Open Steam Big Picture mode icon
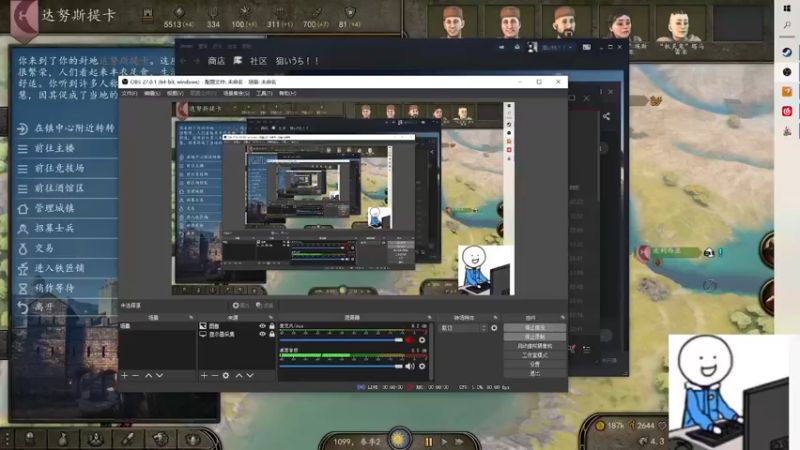800x450 pixels. coord(587,47)
